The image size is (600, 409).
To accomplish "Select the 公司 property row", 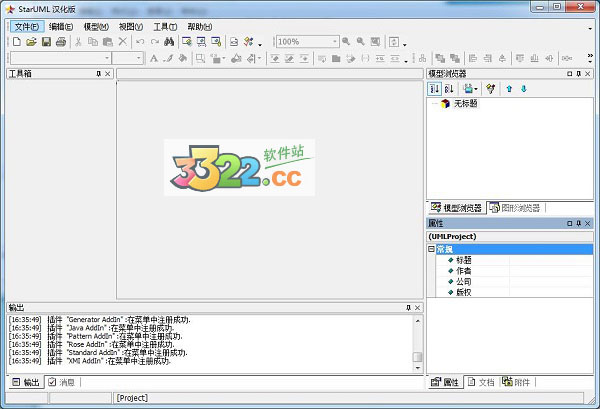I will pyautogui.click(x=515, y=282).
